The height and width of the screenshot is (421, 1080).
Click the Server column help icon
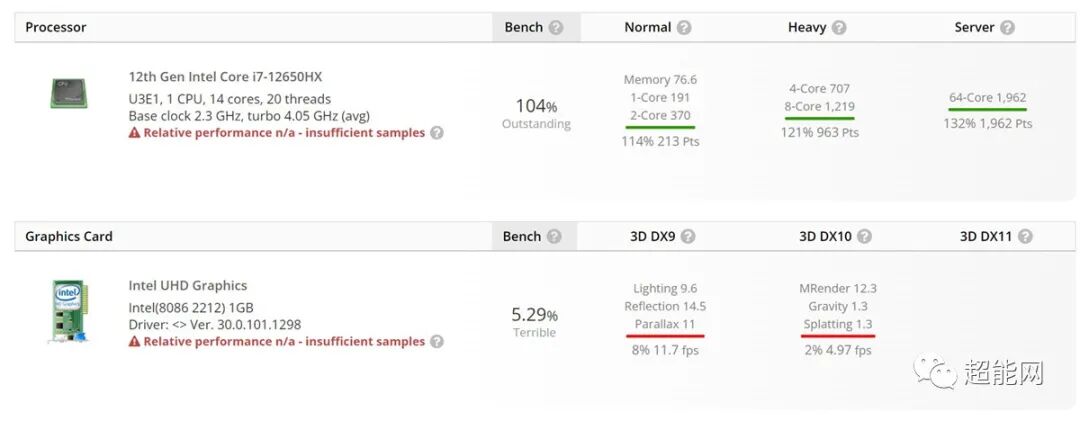(x=1007, y=28)
